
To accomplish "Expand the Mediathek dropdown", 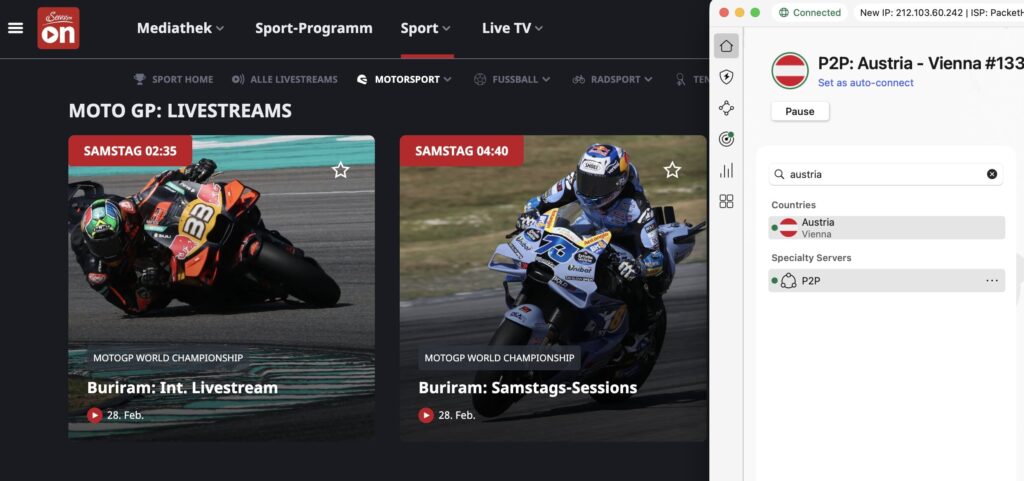I will click(180, 28).
